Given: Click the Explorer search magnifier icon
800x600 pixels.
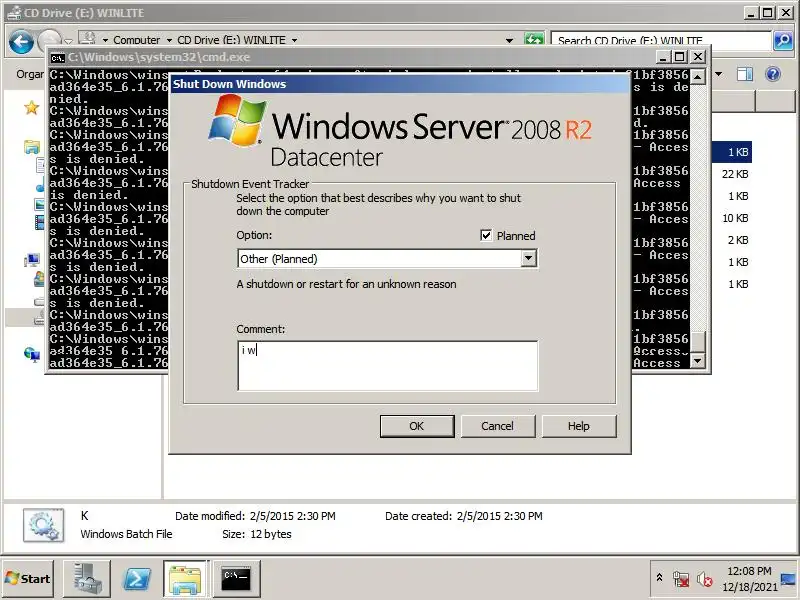Looking at the screenshot, I should (x=783, y=40).
